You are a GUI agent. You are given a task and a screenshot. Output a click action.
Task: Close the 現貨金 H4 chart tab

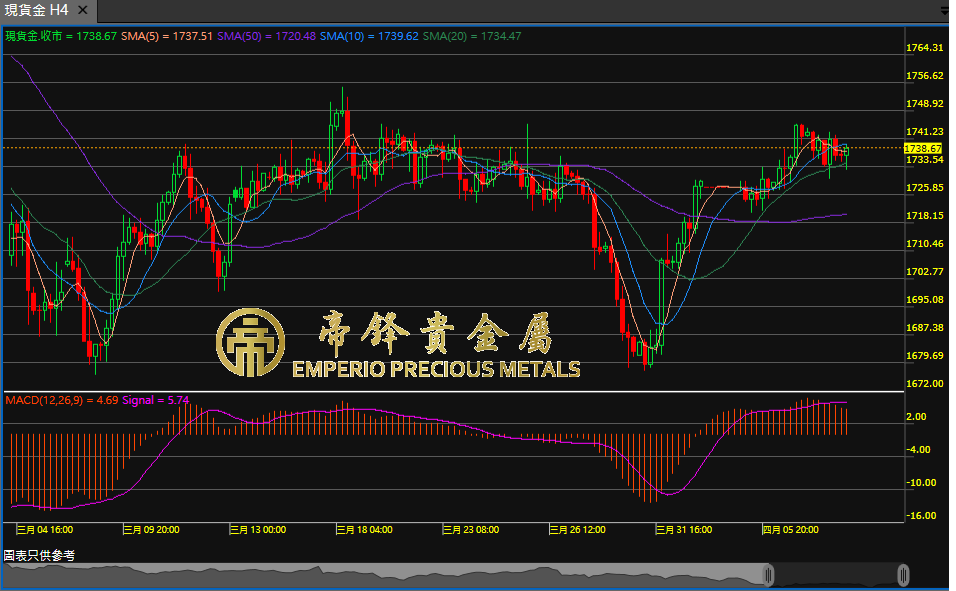point(83,10)
